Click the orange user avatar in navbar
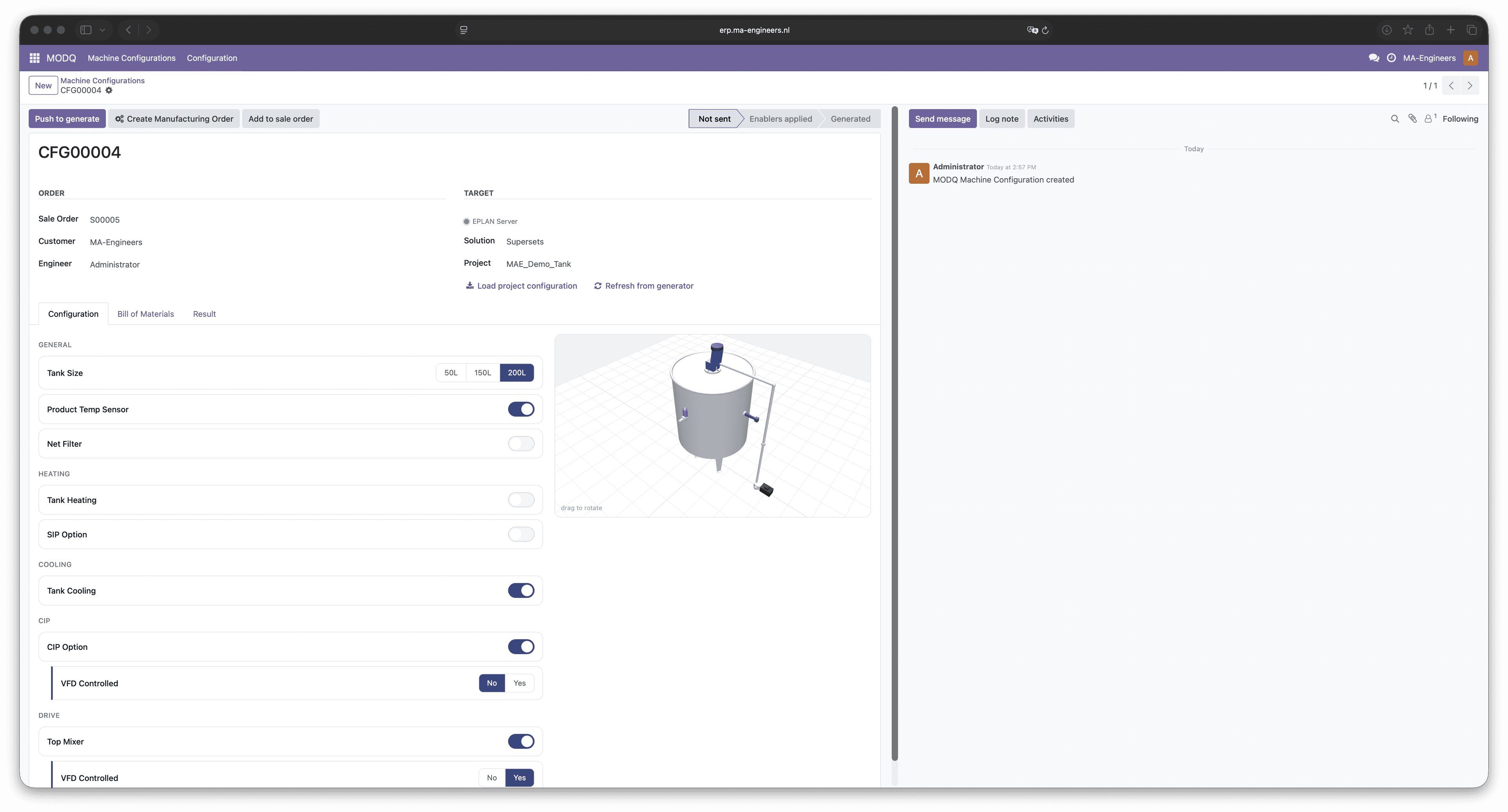Image resolution: width=1508 pixels, height=812 pixels. (x=1470, y=58)
